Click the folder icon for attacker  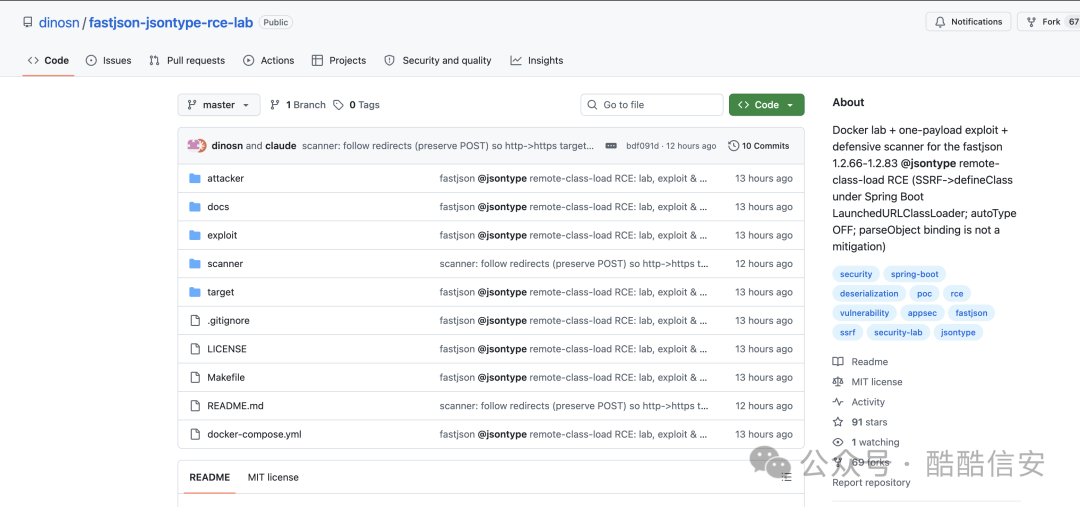[x=195, y=178]
